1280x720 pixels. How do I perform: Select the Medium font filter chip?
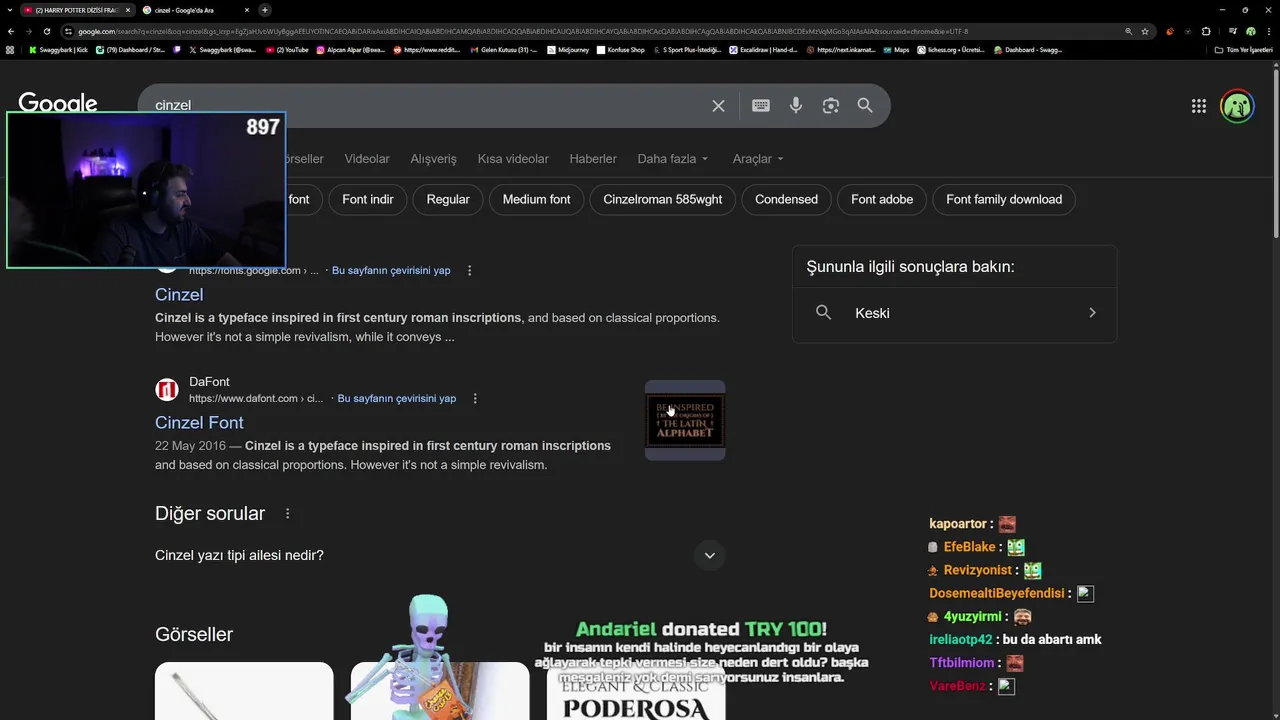click(x=536, y=199)
